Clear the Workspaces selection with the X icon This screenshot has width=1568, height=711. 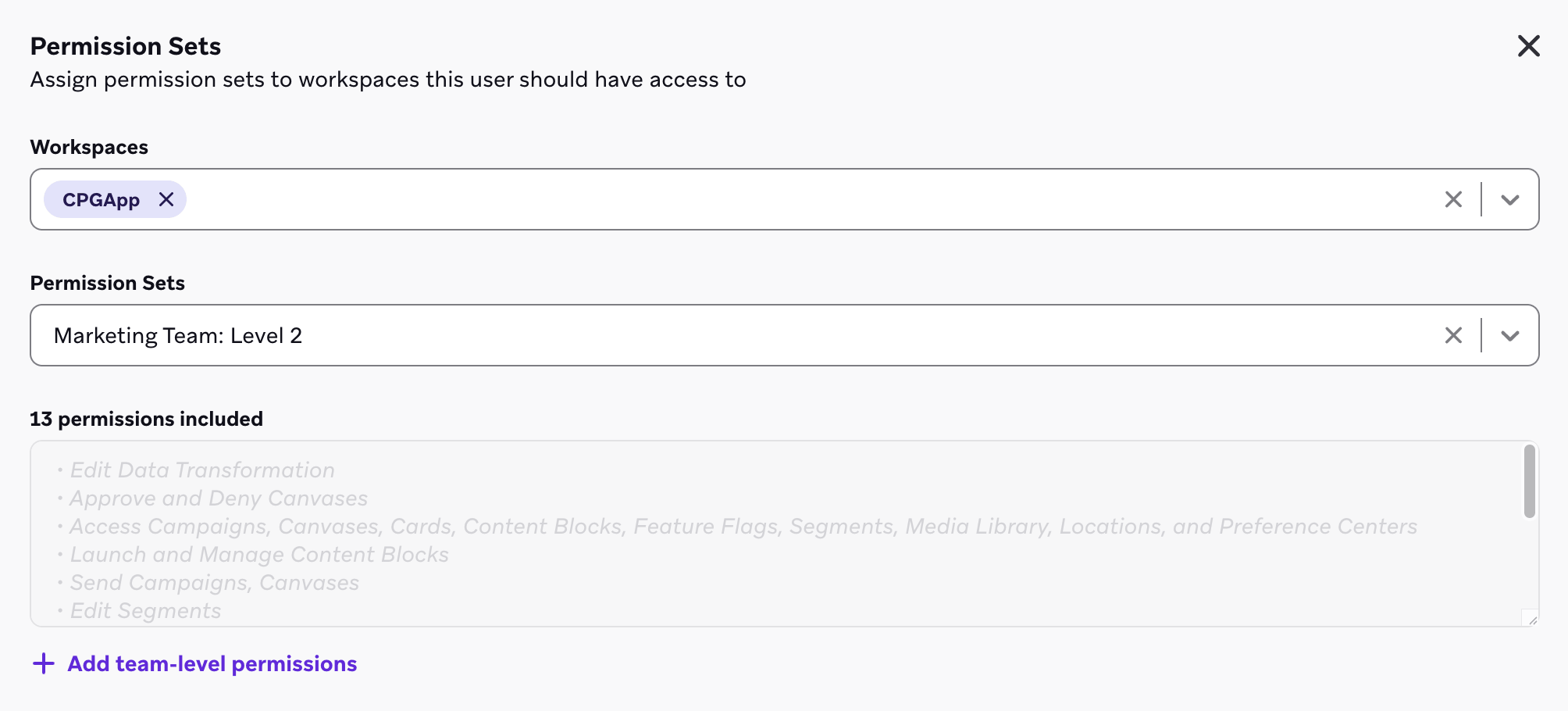coord(1453,199)
